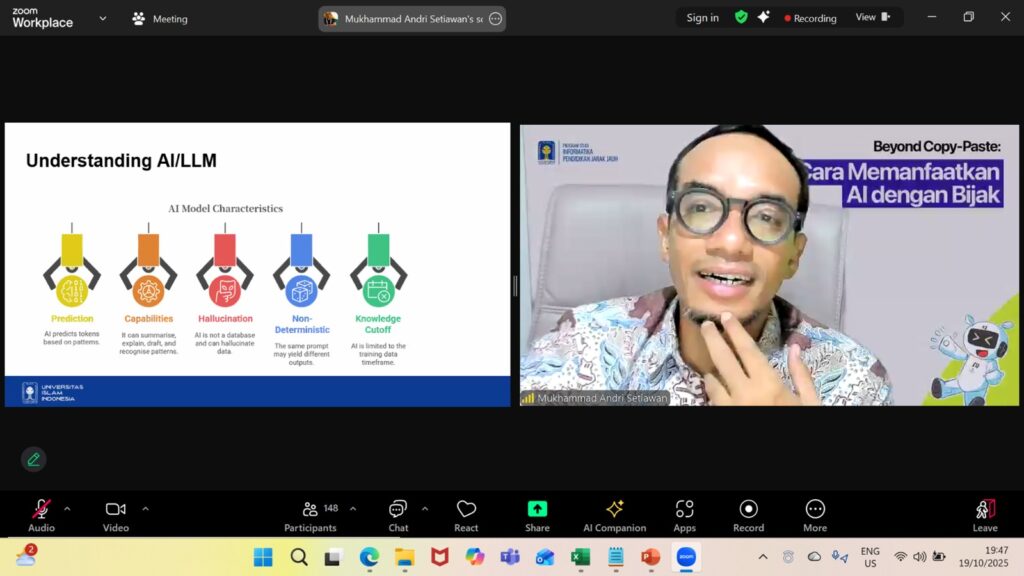
Task: Toggle the camera using Video button
Action: pyautogui.click(x=116, y=514)
